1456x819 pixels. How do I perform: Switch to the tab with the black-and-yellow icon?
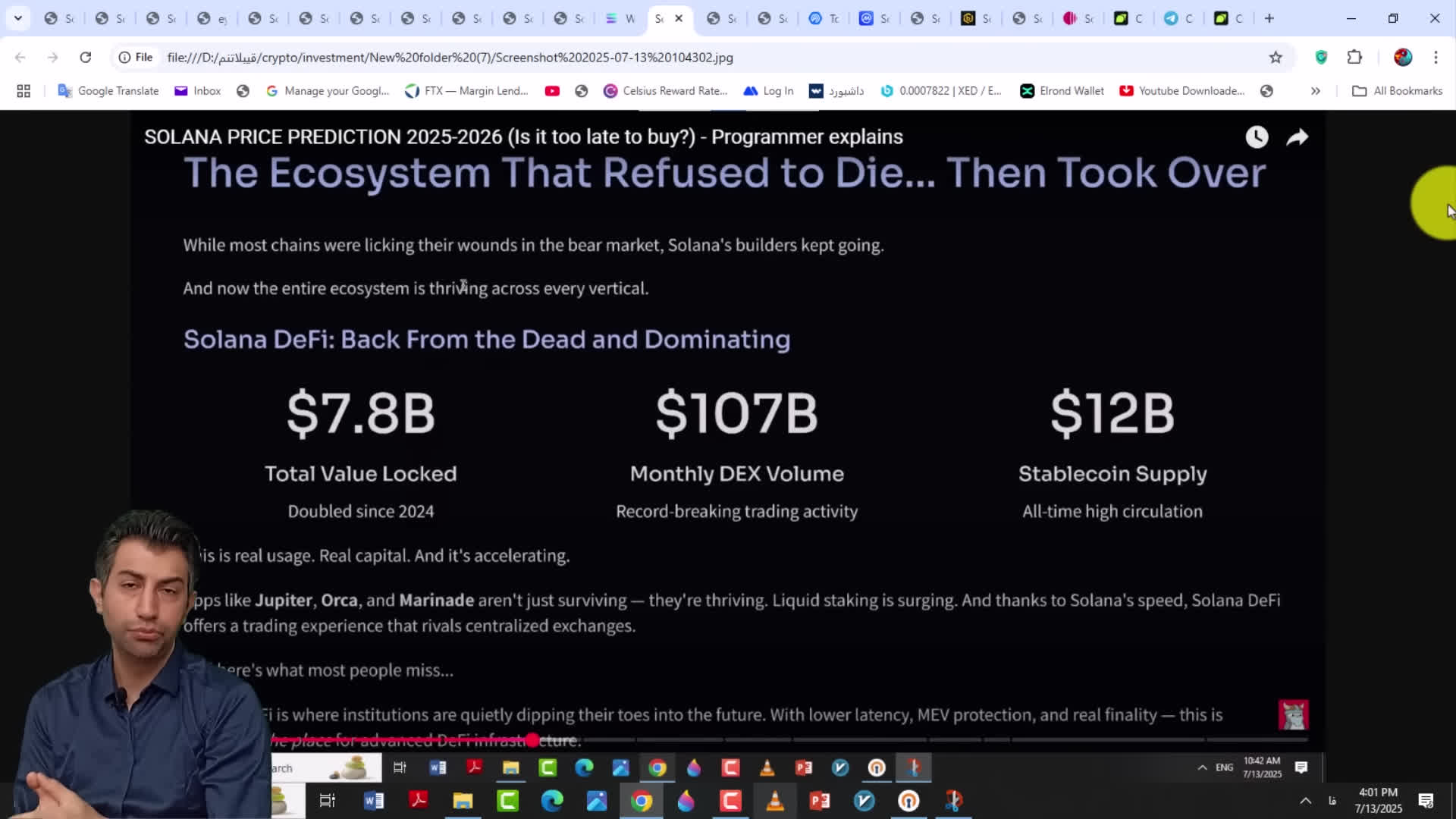[977, 18]
